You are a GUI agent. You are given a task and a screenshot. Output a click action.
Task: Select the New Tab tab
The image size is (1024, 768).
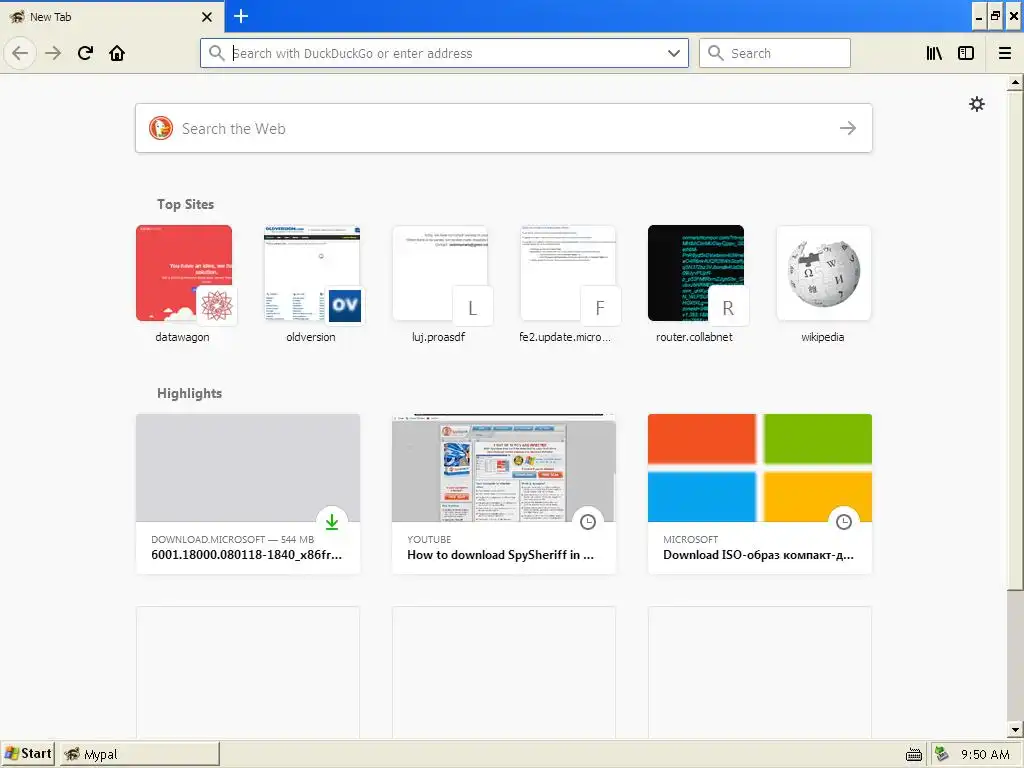pos(110,17)
